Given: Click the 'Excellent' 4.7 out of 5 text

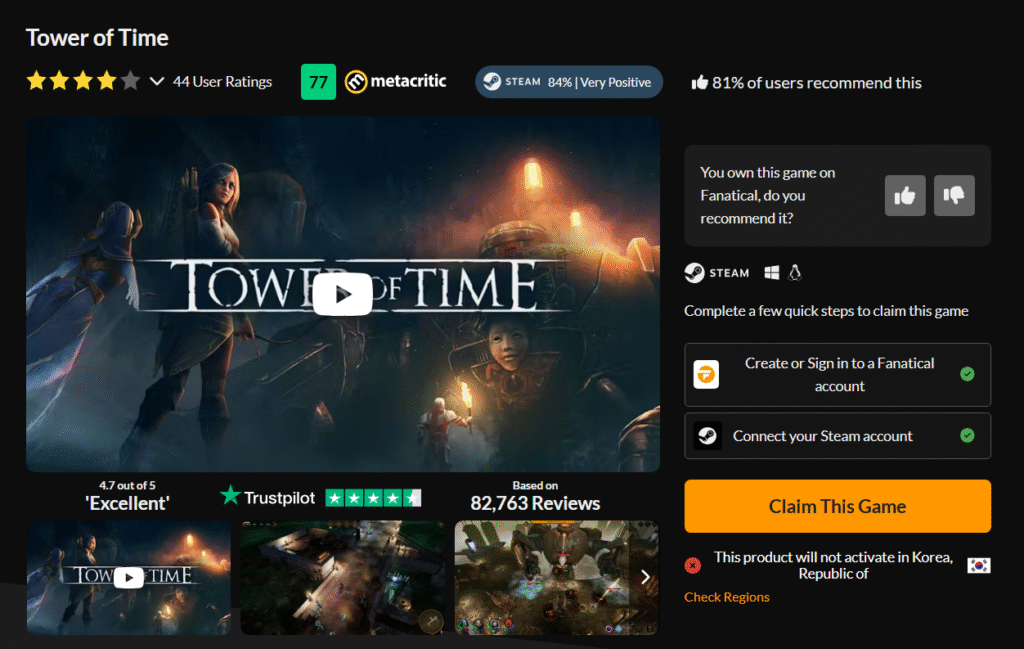Looking at the screenshot, I should [x=127, y=497].
